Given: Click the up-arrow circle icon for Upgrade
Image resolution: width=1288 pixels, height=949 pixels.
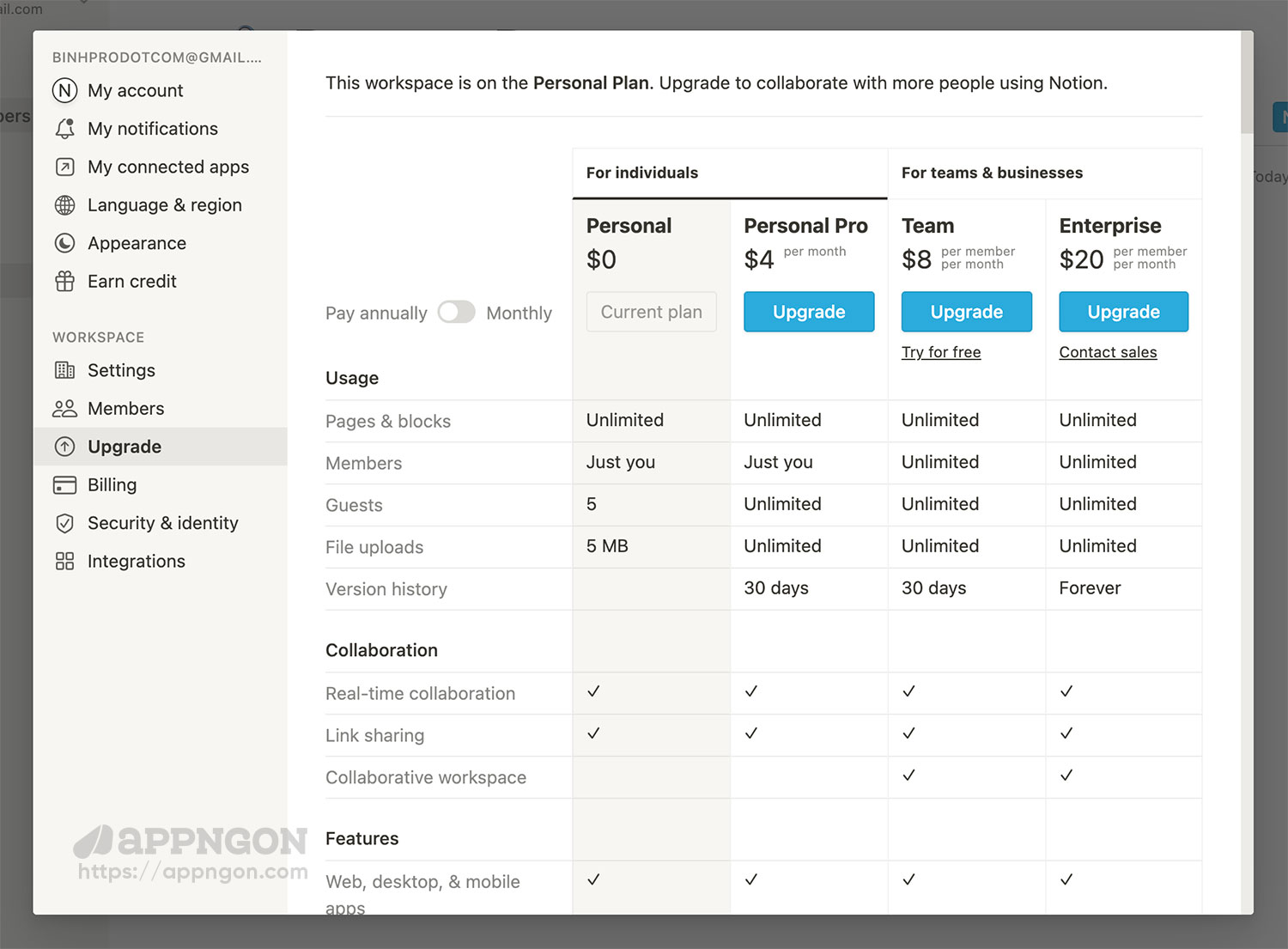Looking at the screenshot, I should [x=64, y=447].
